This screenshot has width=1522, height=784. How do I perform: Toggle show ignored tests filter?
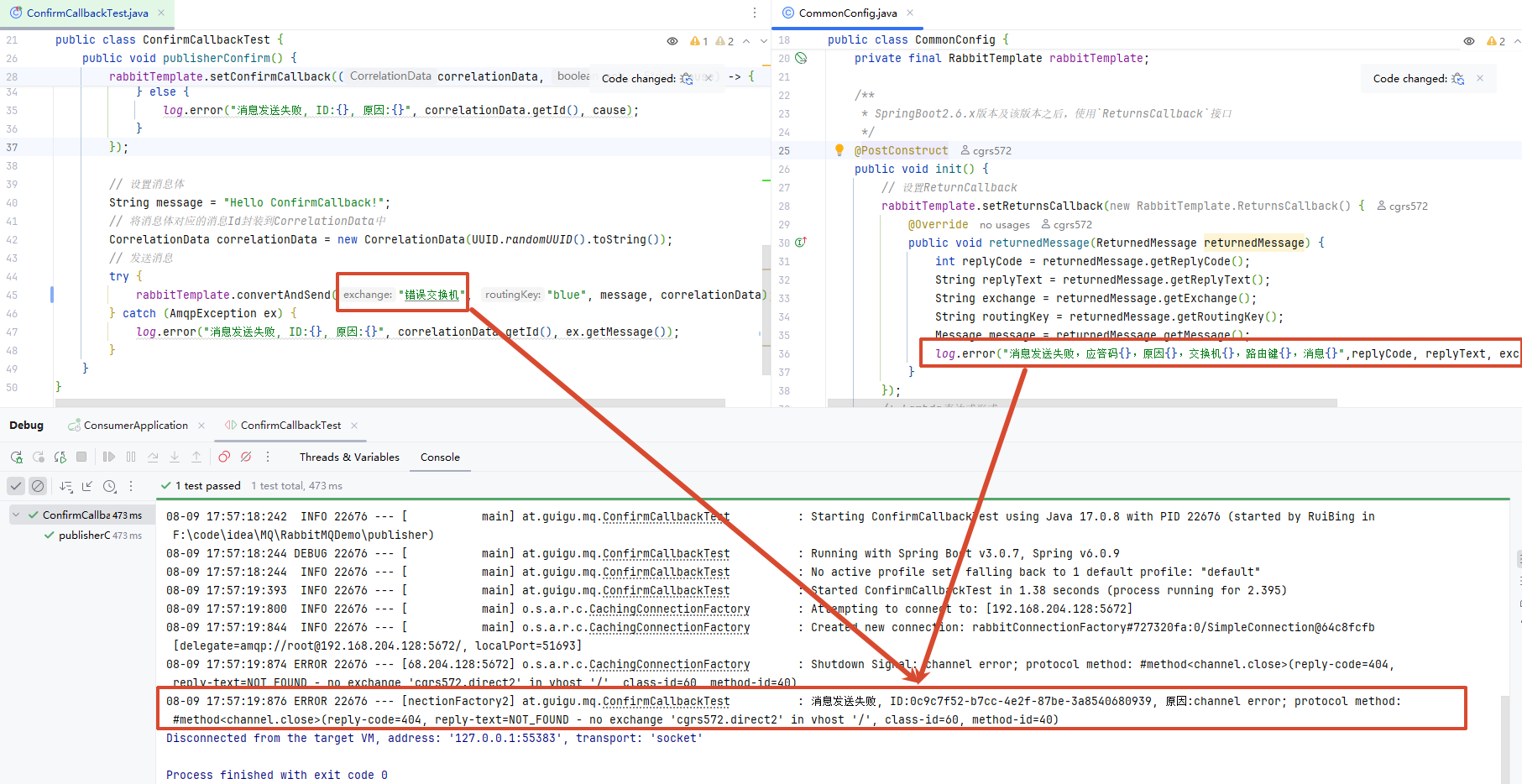(38, 486)
